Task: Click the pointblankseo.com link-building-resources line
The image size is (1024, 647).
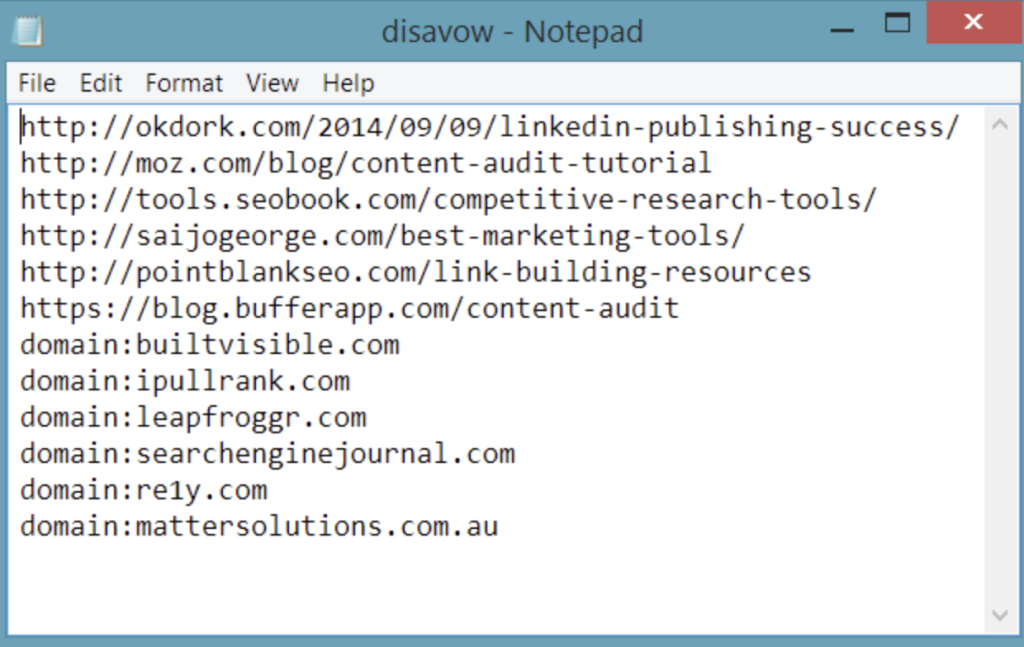Action: (x=415, y=272)
